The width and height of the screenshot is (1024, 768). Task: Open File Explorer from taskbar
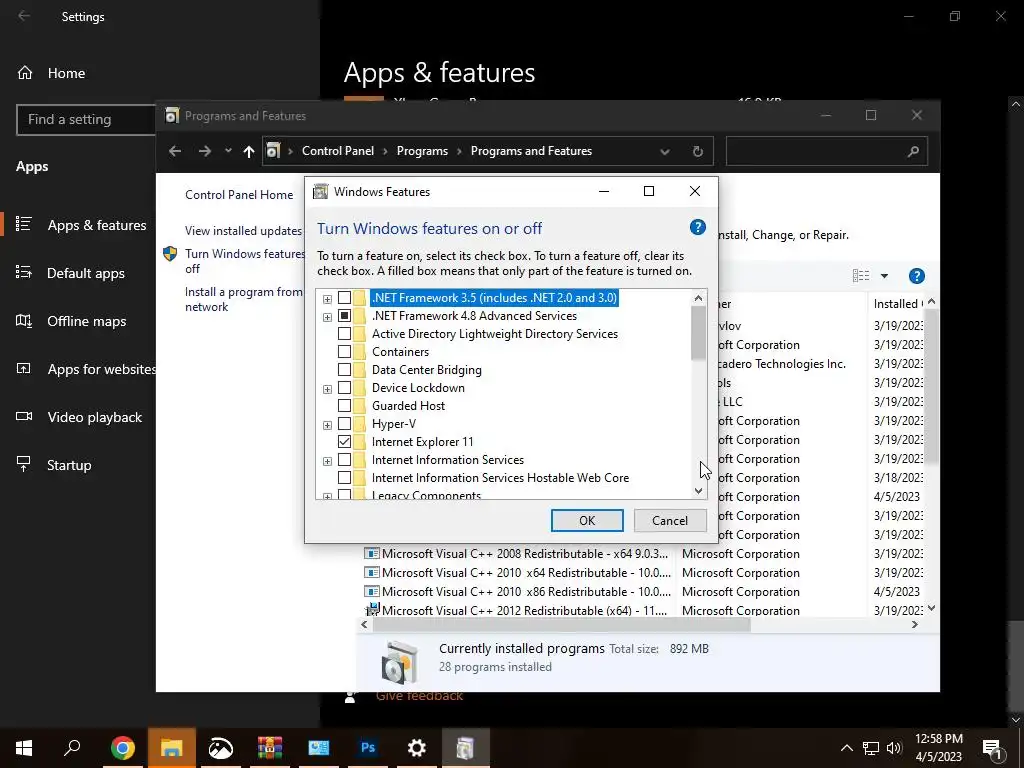[x=171, y=748]
